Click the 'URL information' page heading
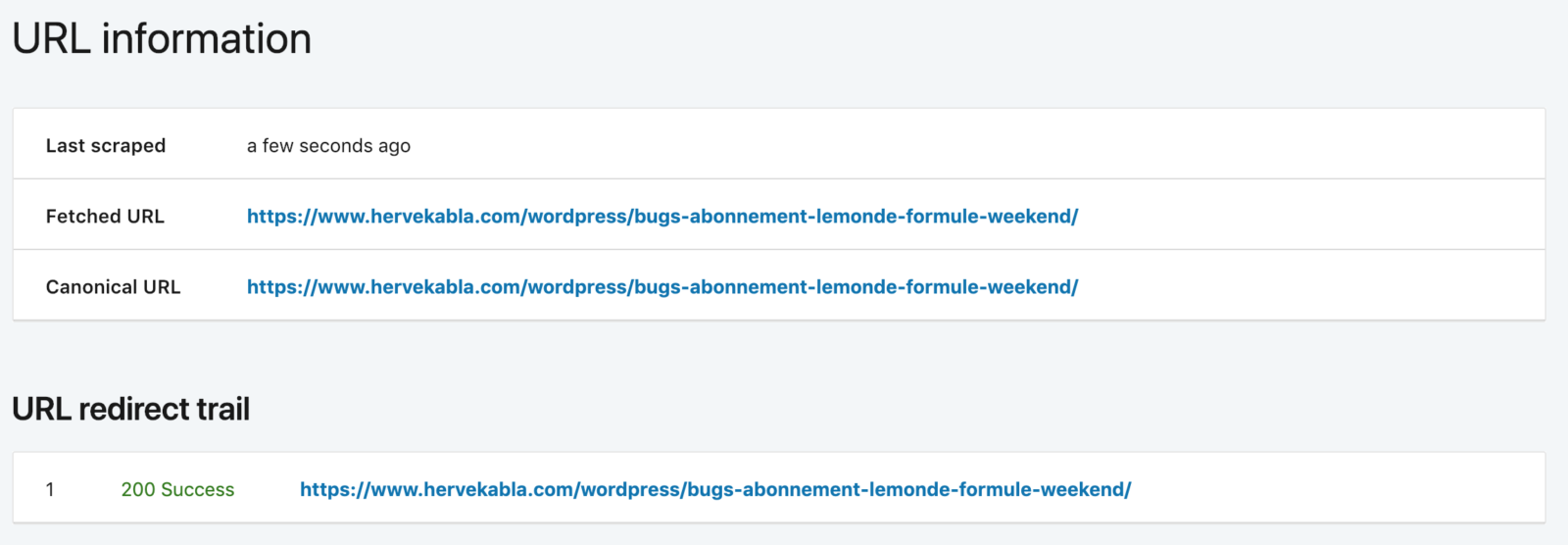 pos(162,39)
